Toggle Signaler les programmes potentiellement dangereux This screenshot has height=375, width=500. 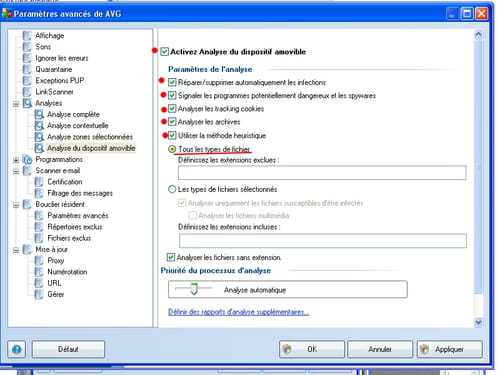tap(172, 95)
